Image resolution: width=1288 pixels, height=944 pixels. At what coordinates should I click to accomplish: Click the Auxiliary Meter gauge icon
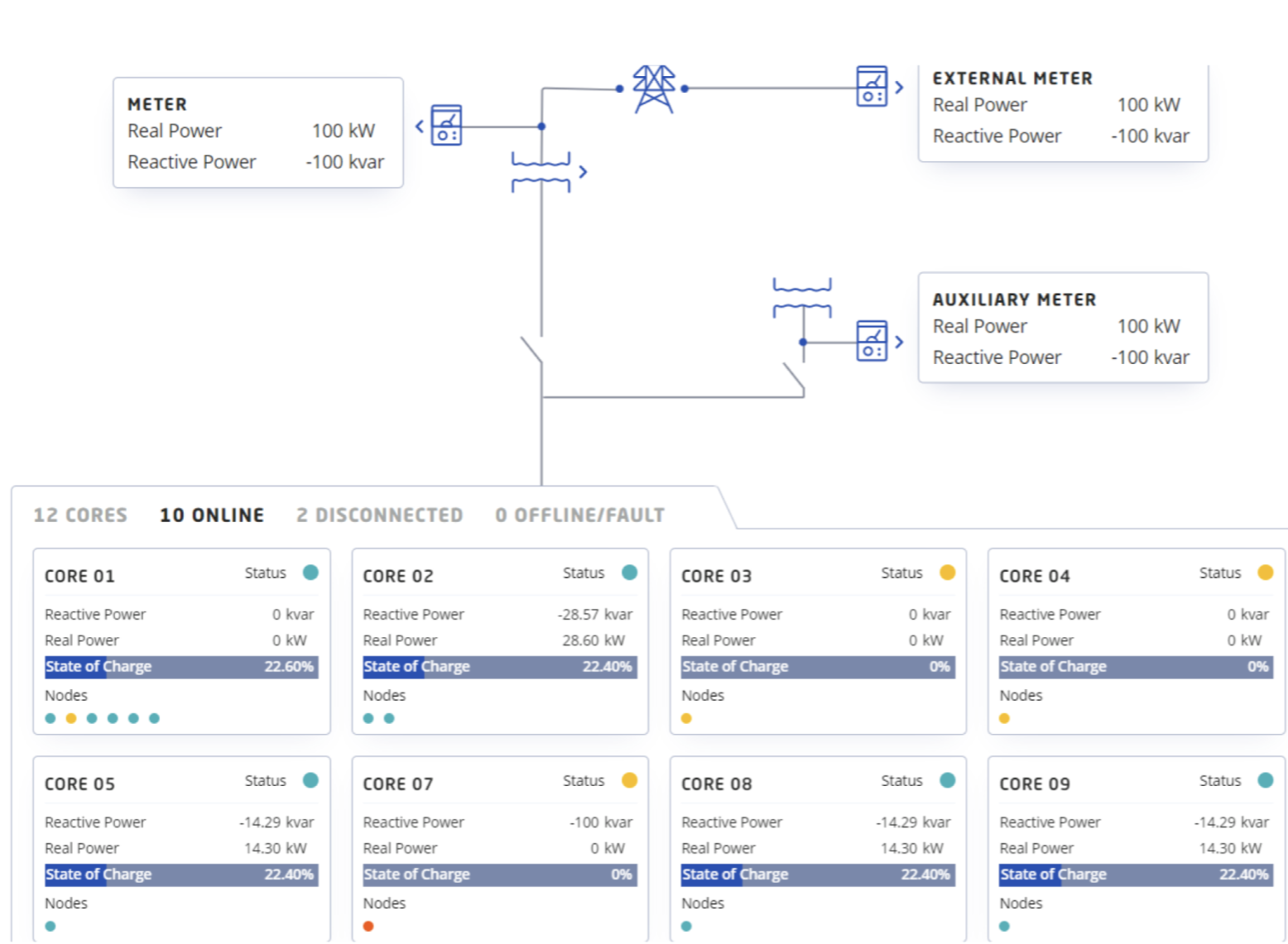click(x=871, y=341)
